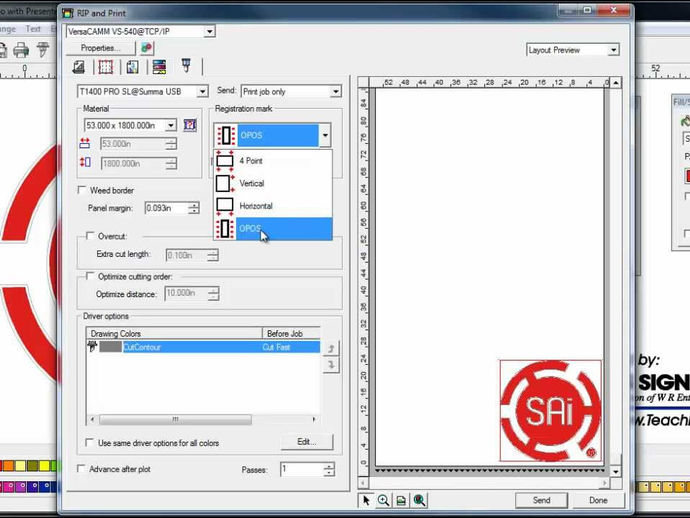Click the material width icon

(x=85, y=143)
